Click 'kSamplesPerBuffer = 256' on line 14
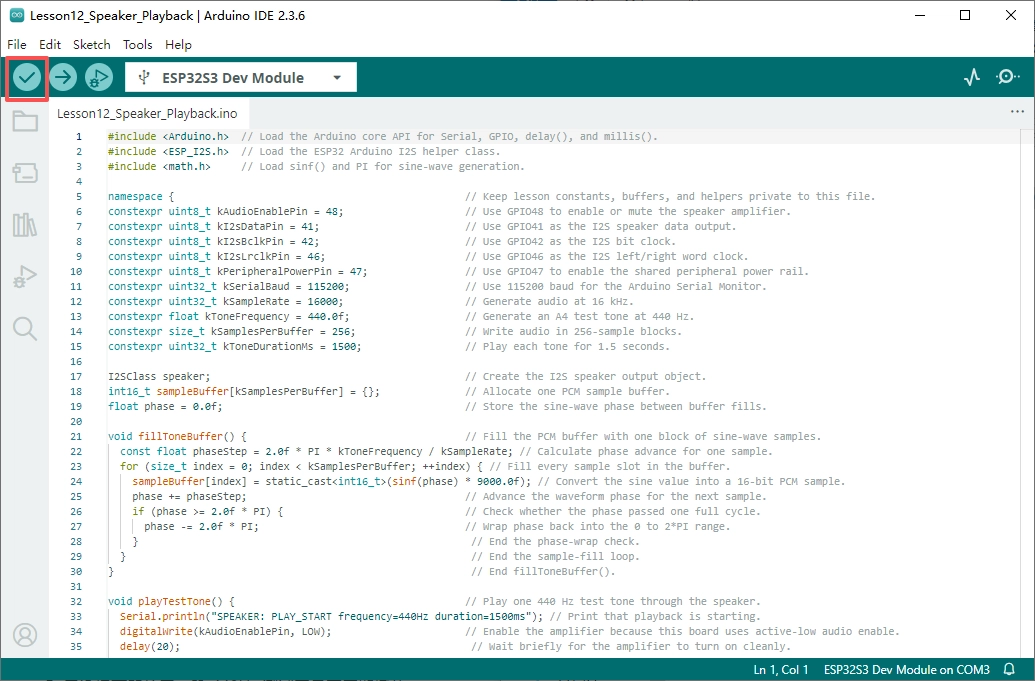The width and height of the screenshot is (1035, 681). point(280,331)
